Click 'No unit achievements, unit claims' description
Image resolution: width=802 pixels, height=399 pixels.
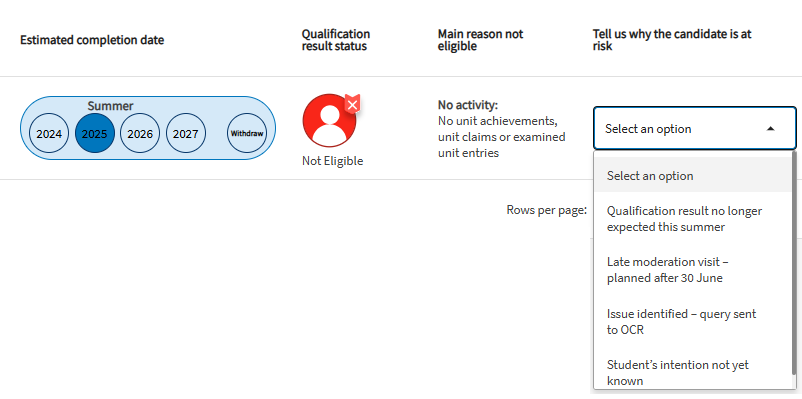coord(501,137)
